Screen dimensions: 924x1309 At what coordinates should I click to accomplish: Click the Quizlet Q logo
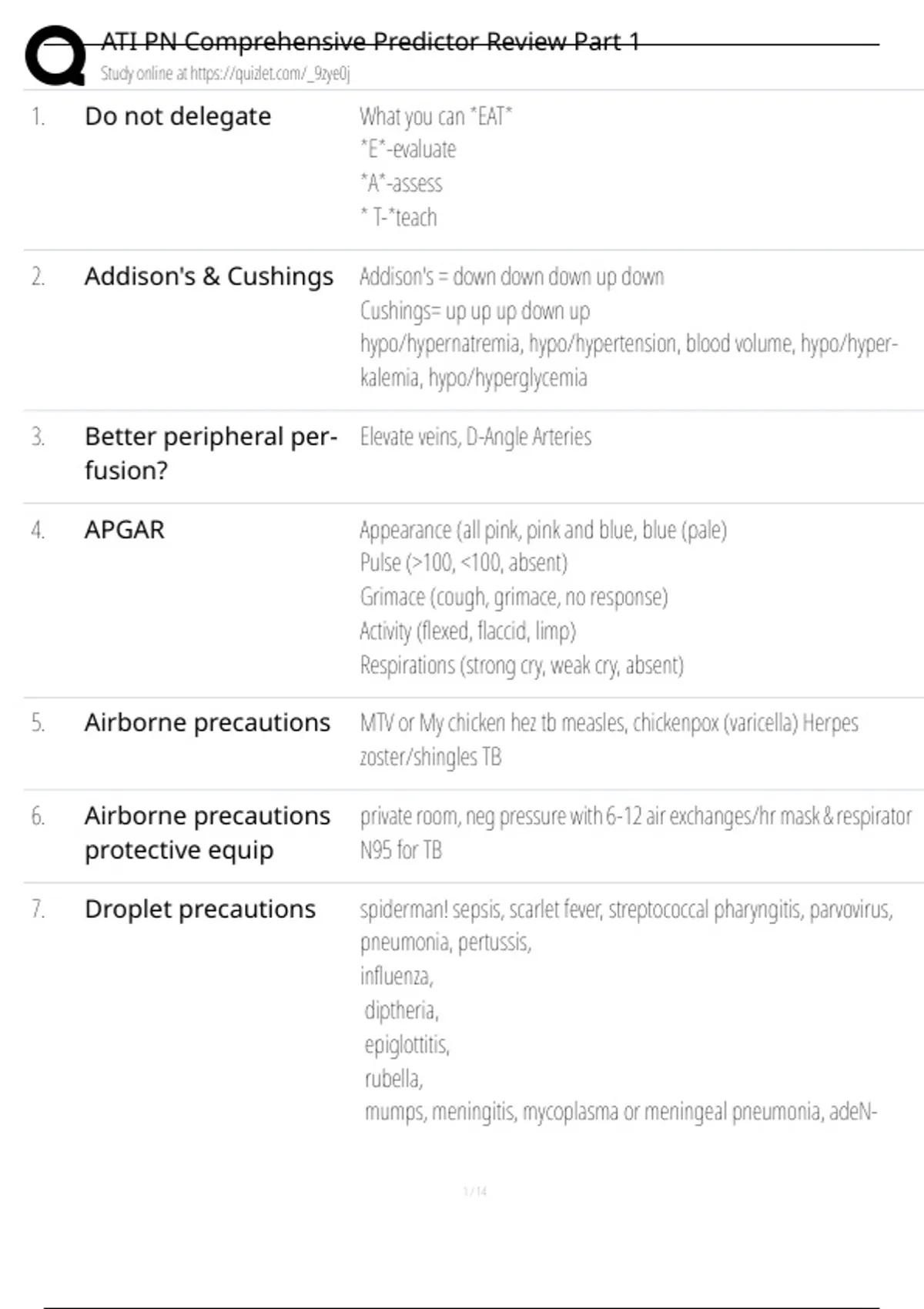55,55
